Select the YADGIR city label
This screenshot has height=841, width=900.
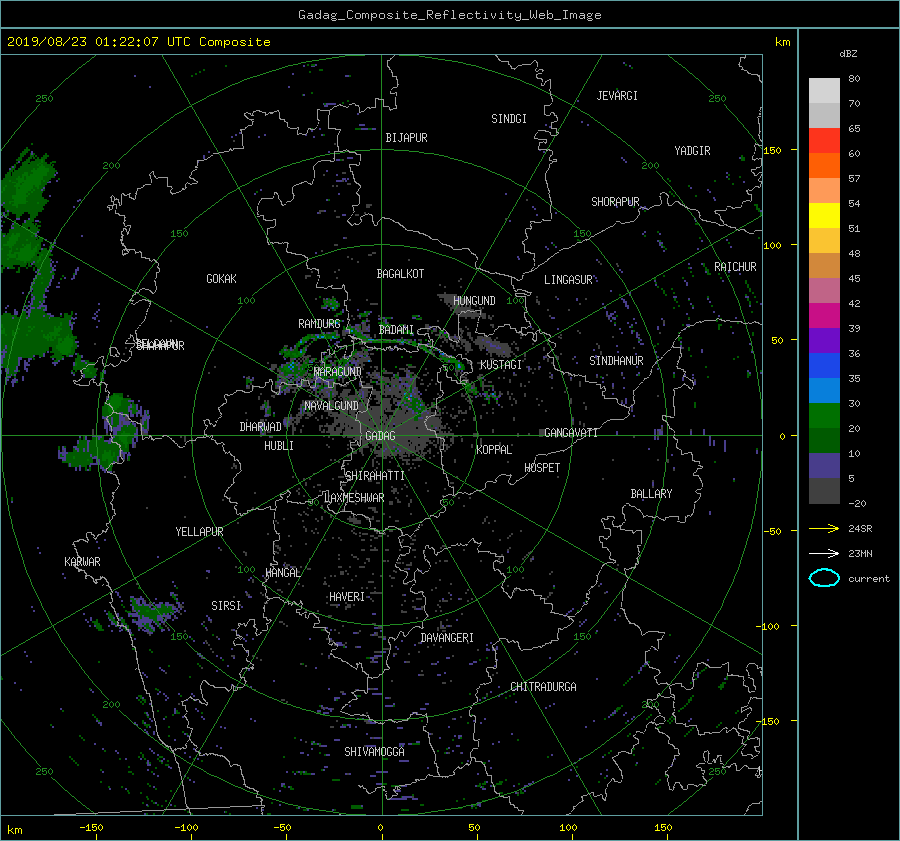coord(692,151)
